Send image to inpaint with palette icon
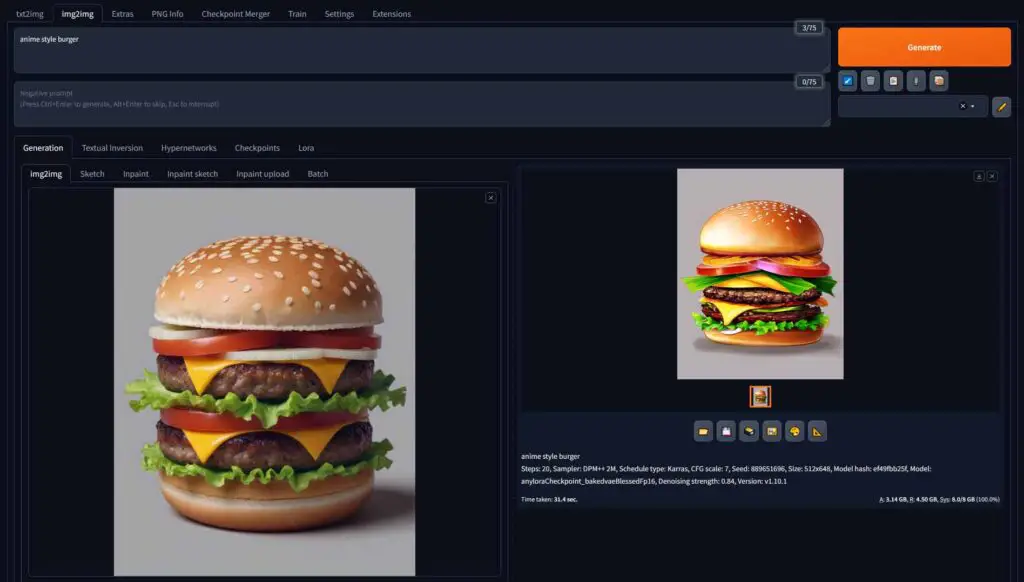The width and height of the screenshot is (1024, 582). pos(795,431)
